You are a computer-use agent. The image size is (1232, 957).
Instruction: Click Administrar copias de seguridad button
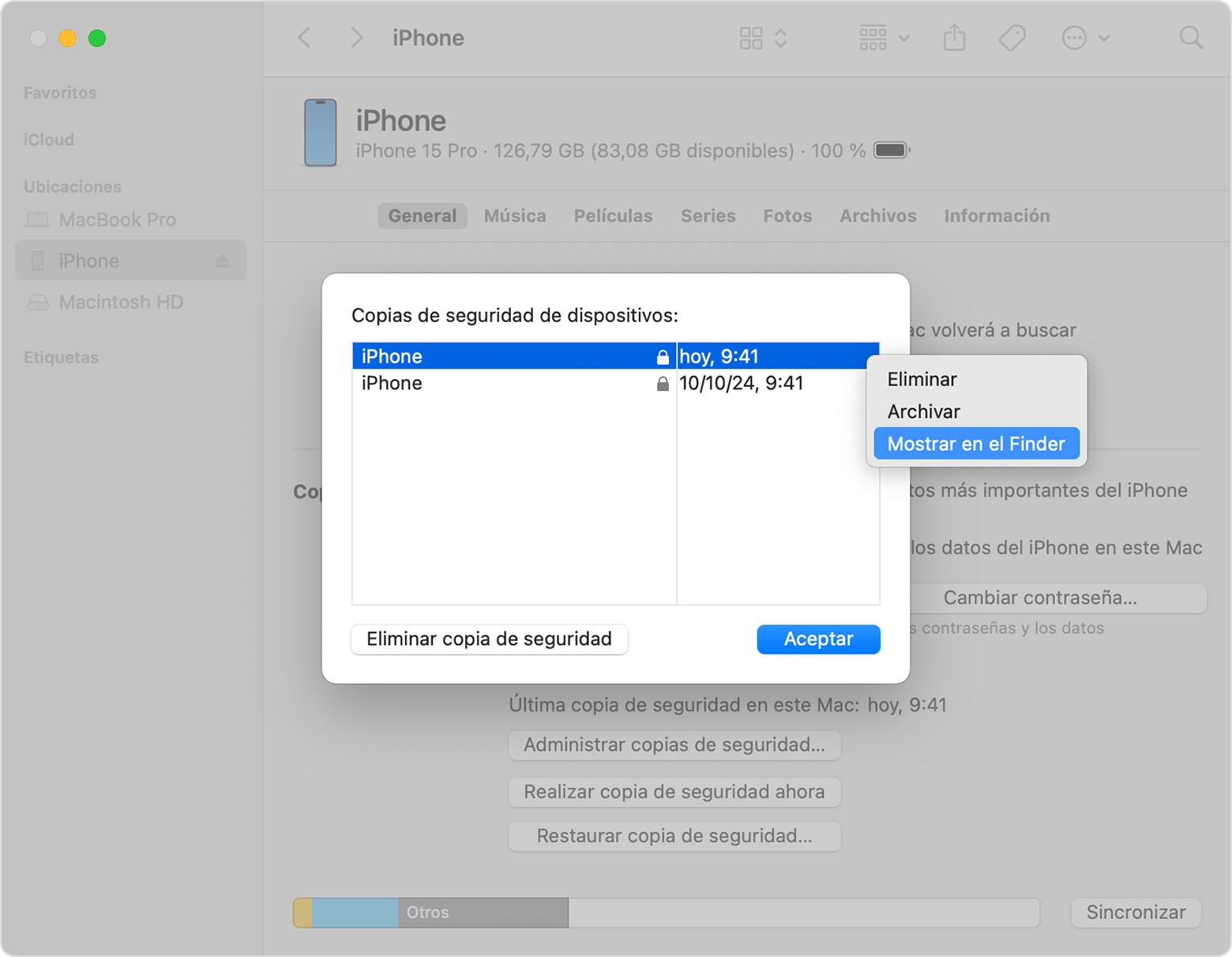click(674, 745)
